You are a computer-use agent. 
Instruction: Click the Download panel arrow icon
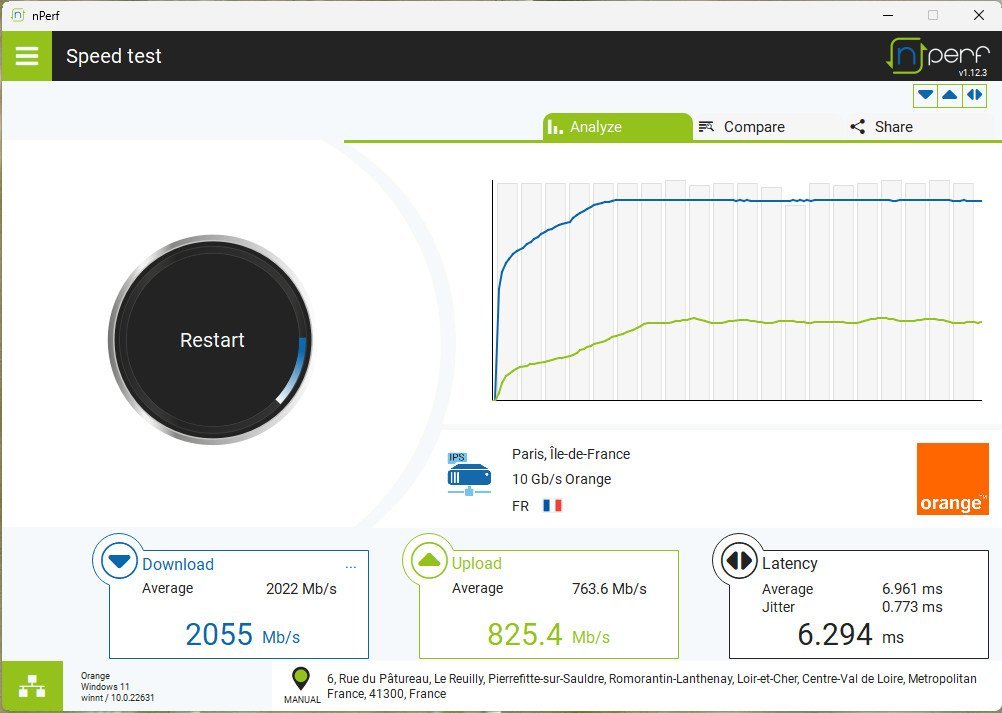click(119, 562)
